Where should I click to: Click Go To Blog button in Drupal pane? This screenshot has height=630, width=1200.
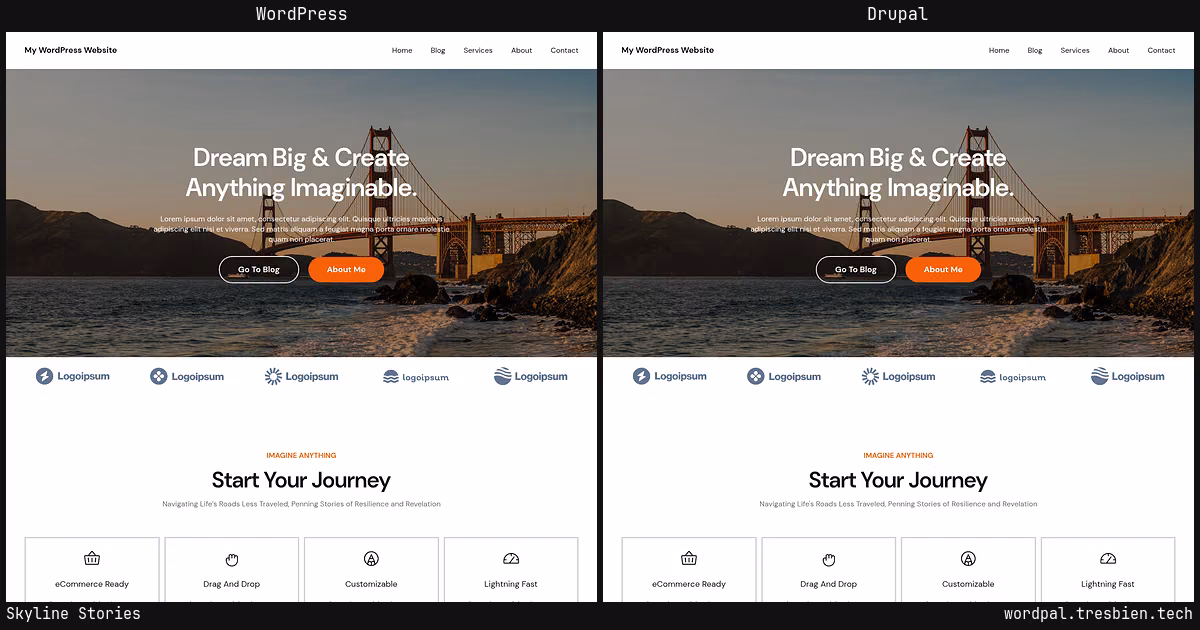(x=856, y=269)
